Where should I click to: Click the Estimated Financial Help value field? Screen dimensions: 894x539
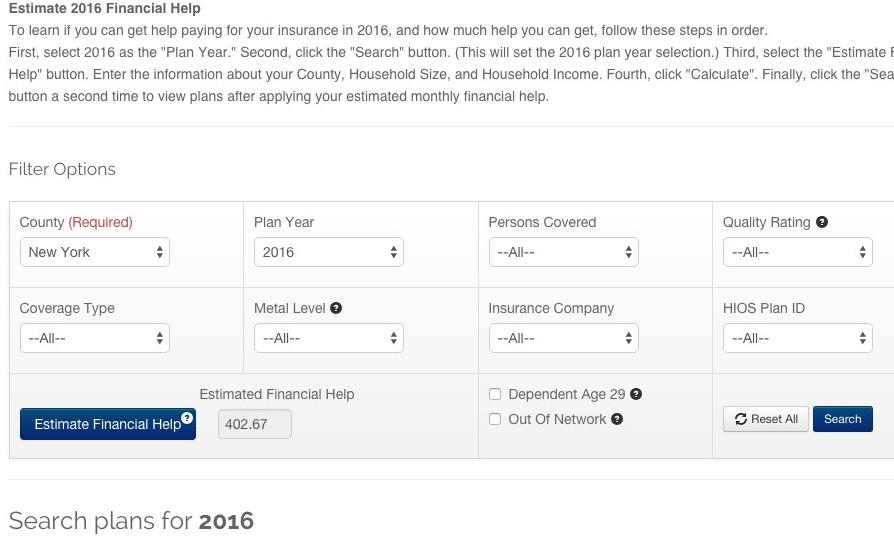tap(255, 424)
